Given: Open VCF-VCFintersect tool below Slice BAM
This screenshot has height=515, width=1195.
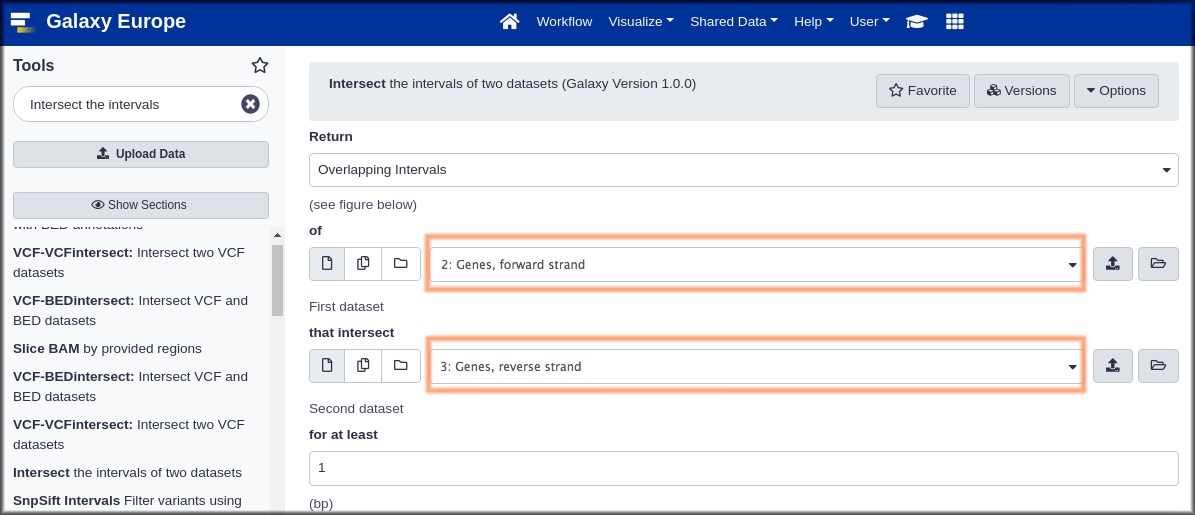Looking at the screenshot, I should click(x=130, y=434).
